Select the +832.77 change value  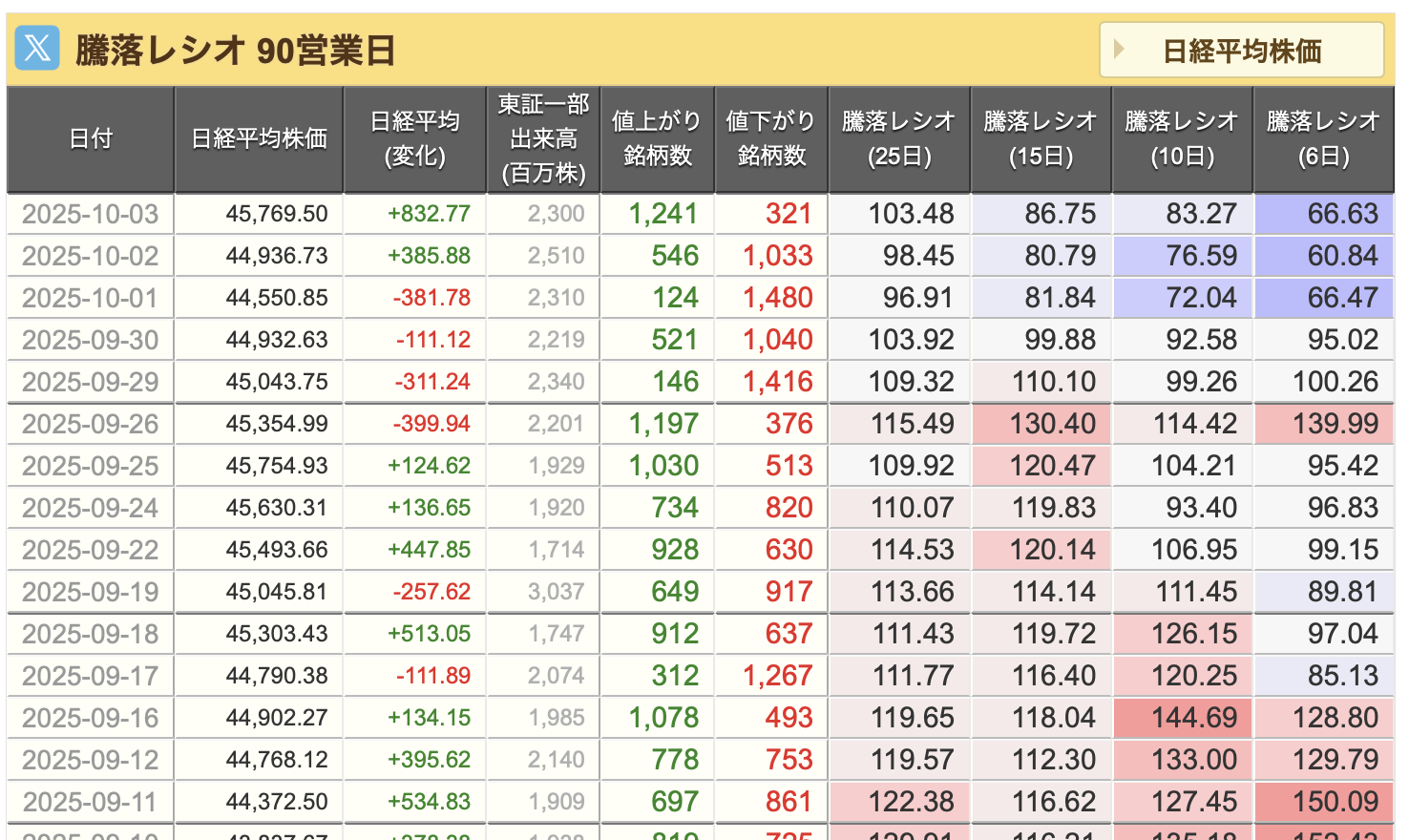pos(429,214)
